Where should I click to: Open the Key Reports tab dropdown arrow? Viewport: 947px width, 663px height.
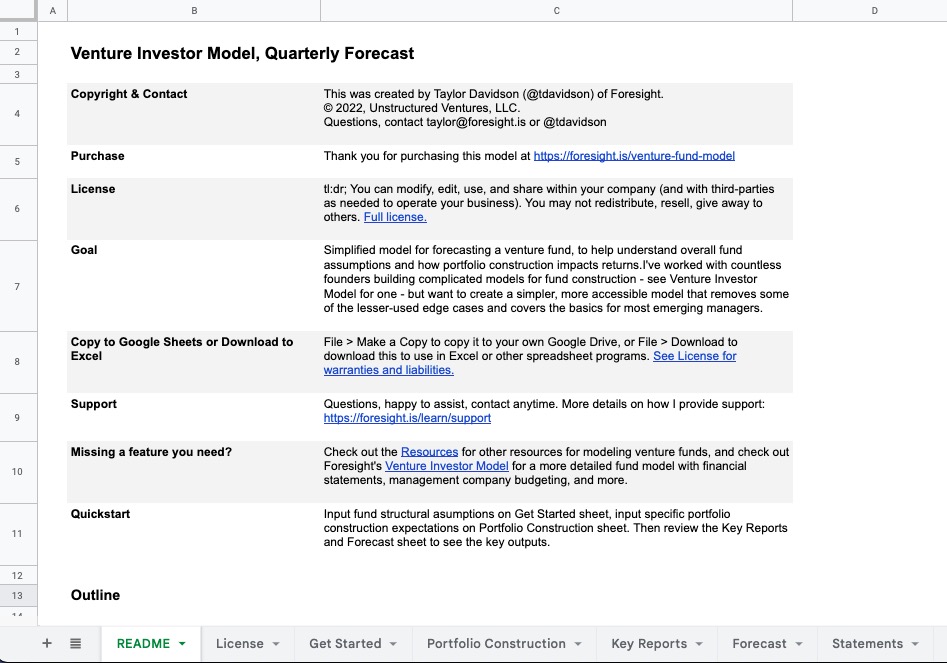(698, 644)
